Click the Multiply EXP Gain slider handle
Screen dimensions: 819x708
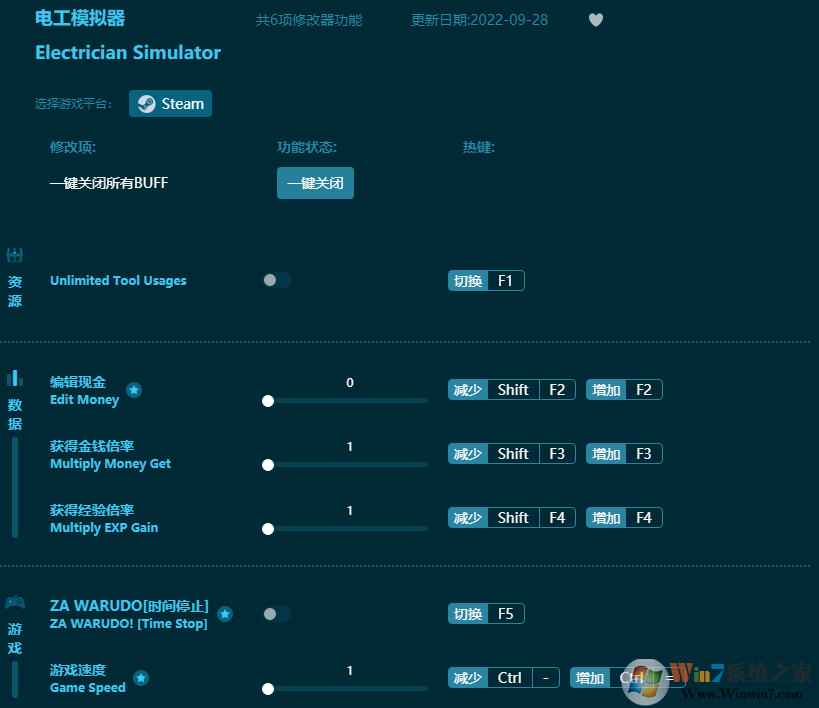(268, 529)
